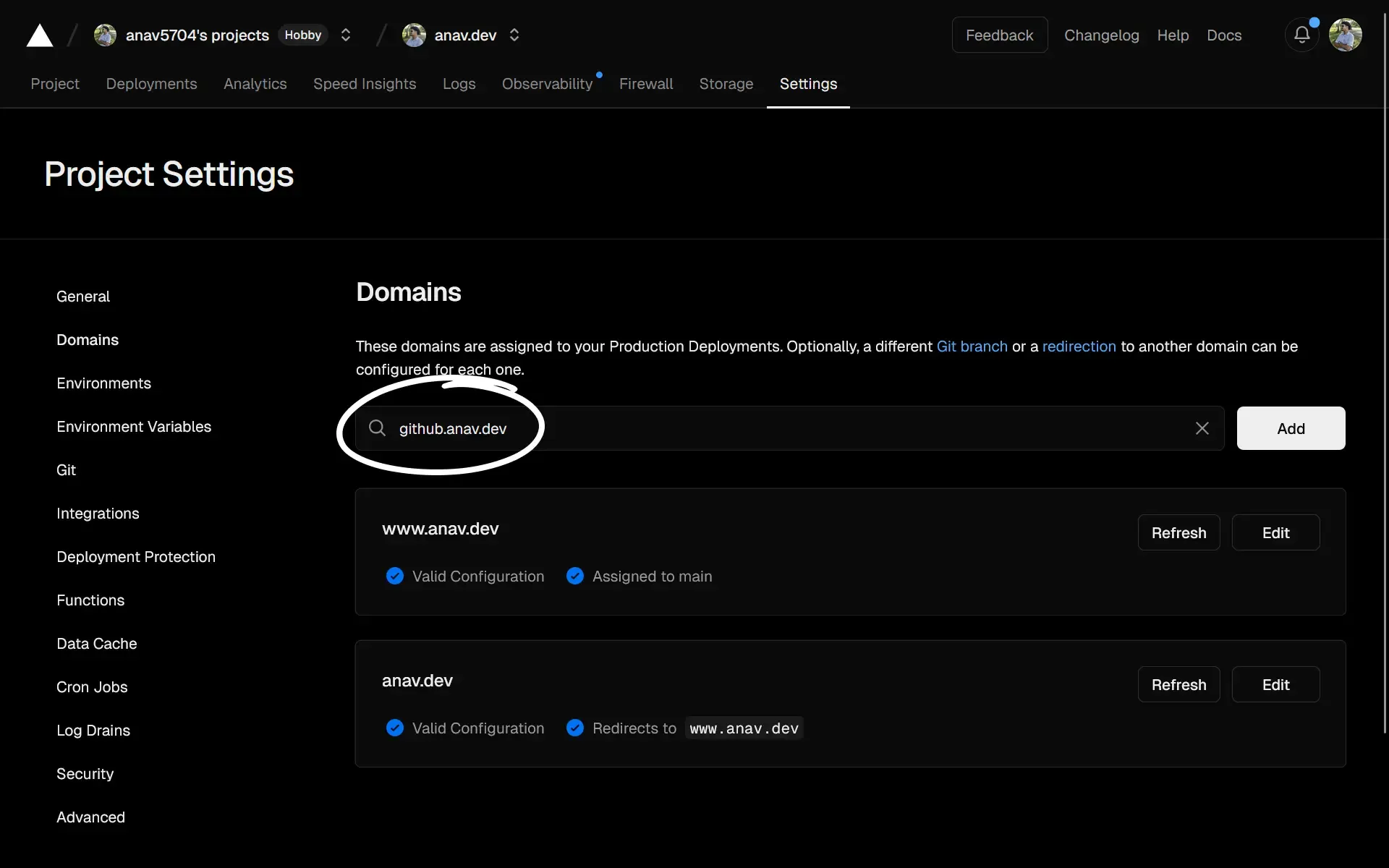Click inside the domain search input field

(x=796, y=428)
